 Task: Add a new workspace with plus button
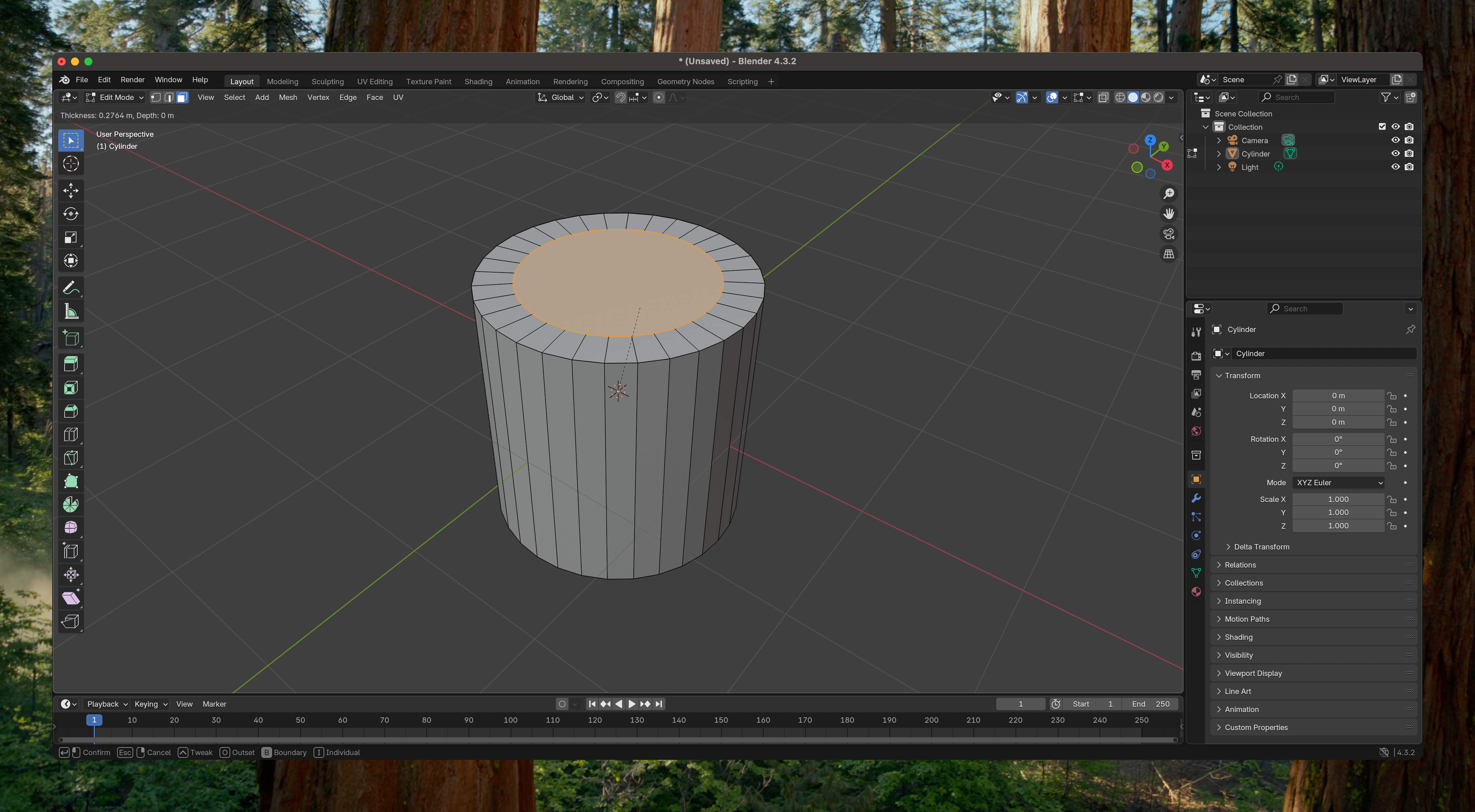[x=771, y=81]
